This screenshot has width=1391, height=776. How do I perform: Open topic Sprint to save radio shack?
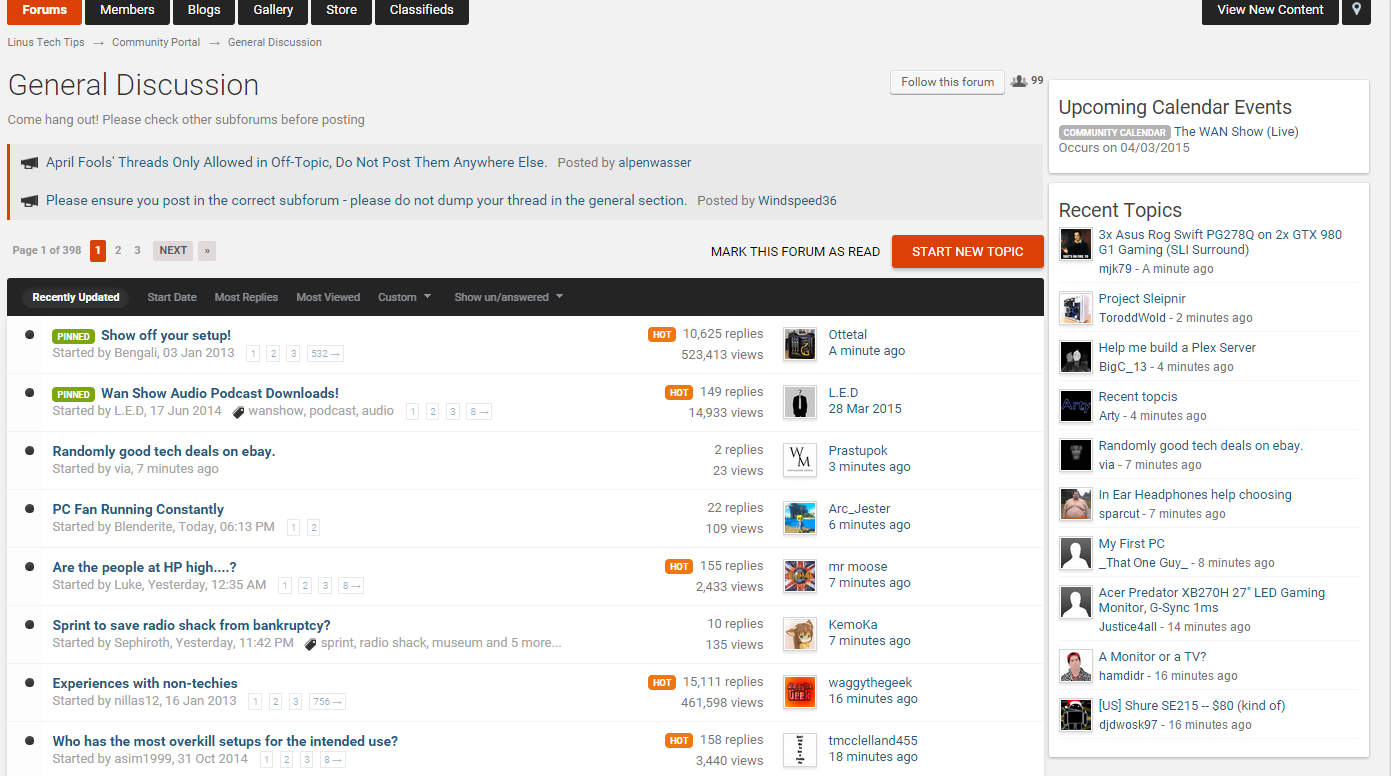tap(191, 625)
